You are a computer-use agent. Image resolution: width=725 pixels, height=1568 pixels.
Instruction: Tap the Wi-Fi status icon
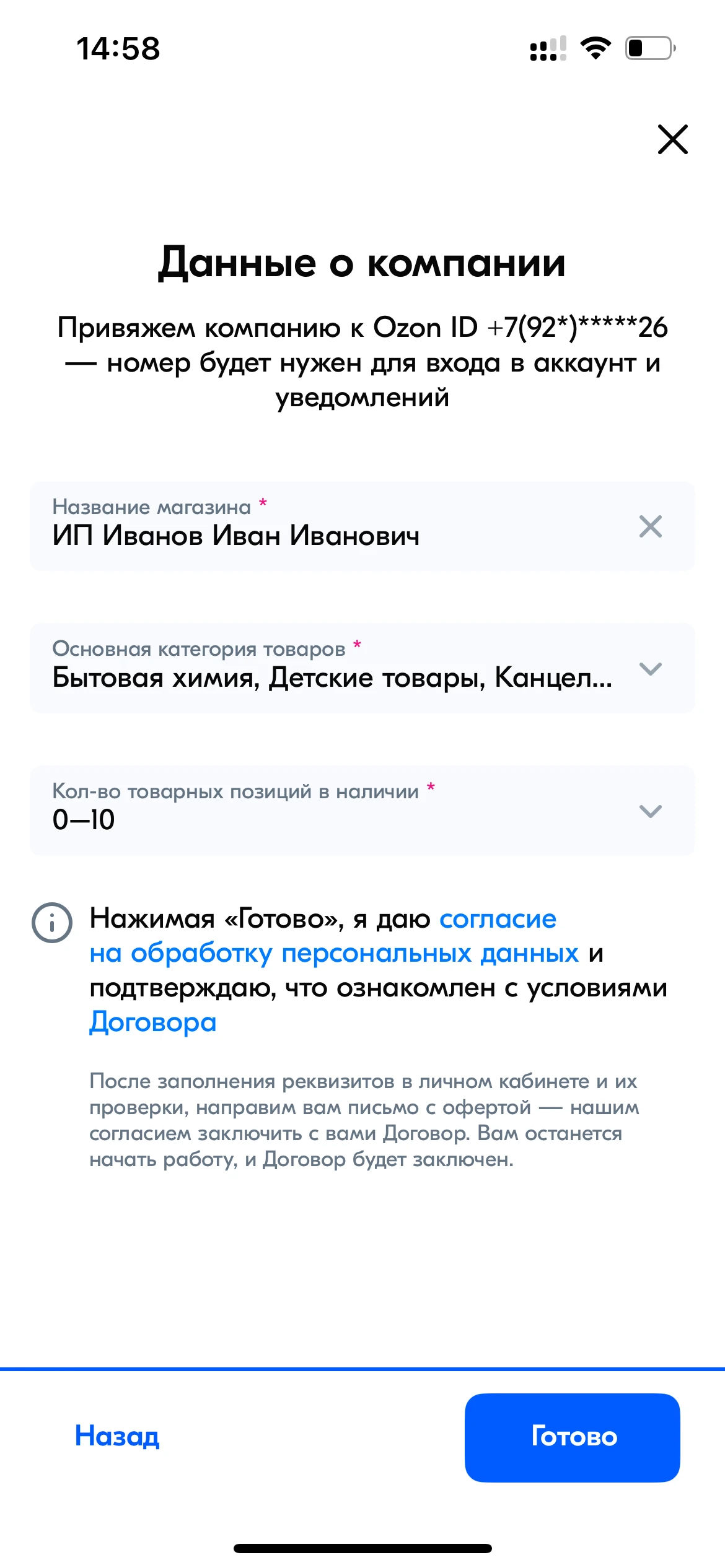click(x=595, y=48)
